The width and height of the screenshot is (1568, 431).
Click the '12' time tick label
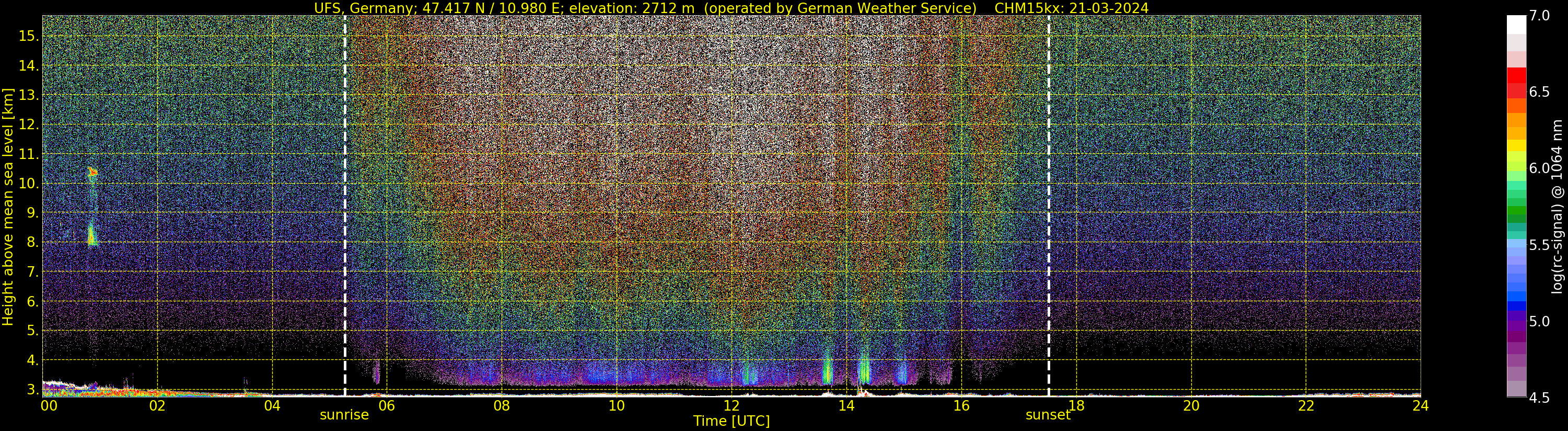click(x=731, y=405)
